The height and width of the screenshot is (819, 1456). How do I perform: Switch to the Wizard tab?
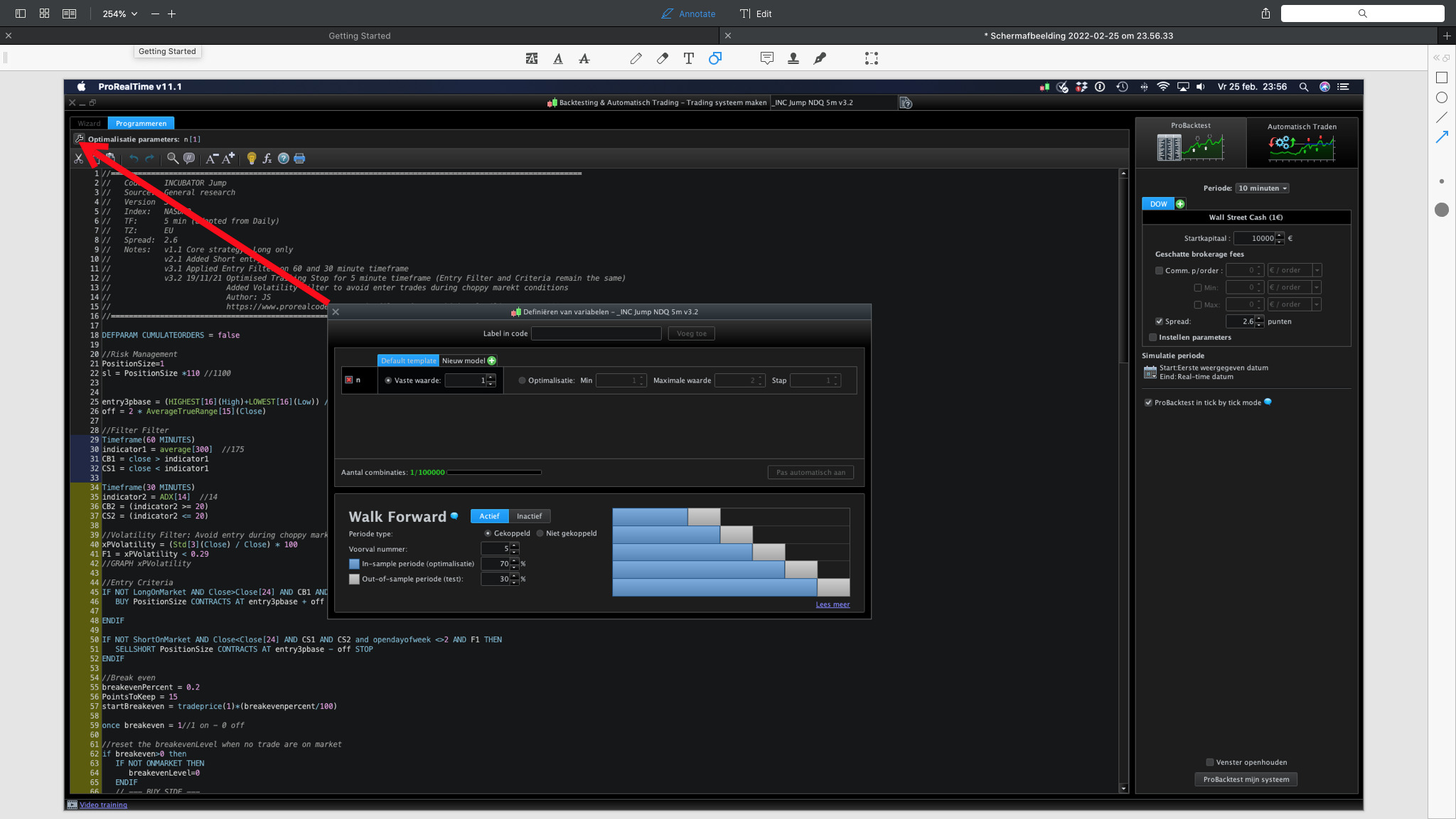pos(89,123)
